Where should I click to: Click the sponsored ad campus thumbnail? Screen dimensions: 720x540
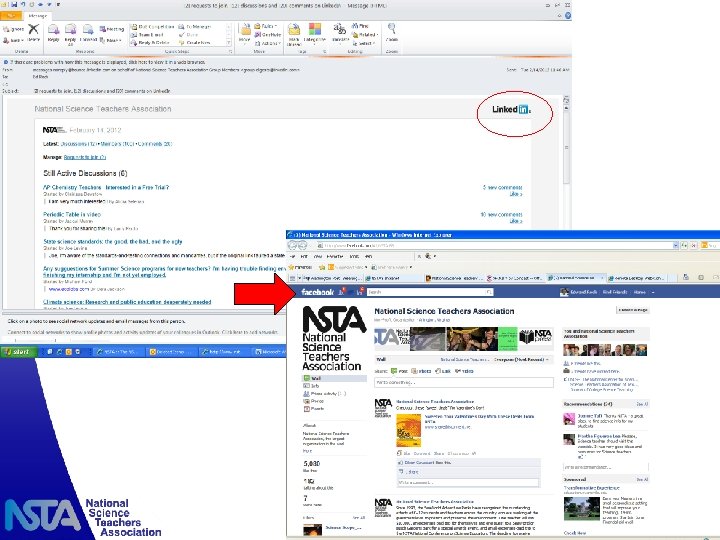[582, 509]
